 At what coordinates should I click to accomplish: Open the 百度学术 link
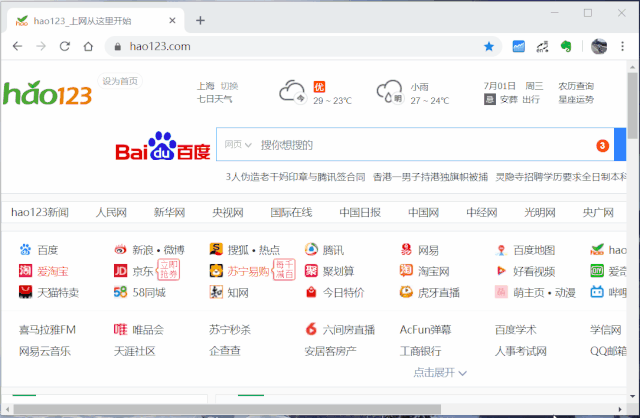tap(516, 329)
